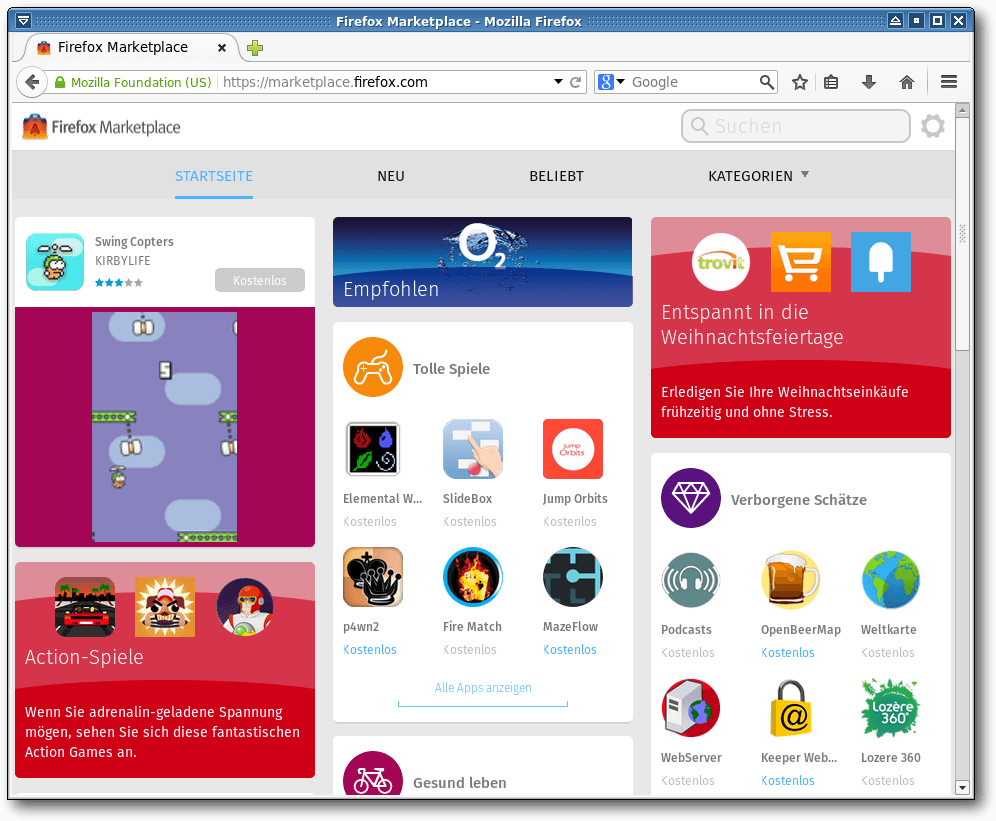The width and height of the screenshot is (996, 821).
Task: Open the Fire Match app icon
Action: [x=473, y=577]
